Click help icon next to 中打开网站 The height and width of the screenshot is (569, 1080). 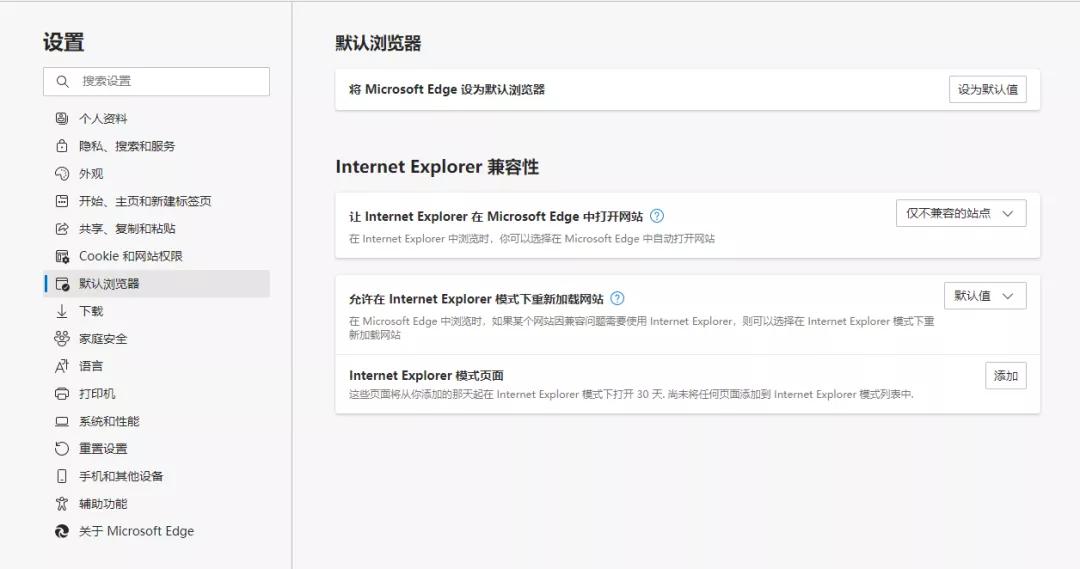click(x=657, y=216)
